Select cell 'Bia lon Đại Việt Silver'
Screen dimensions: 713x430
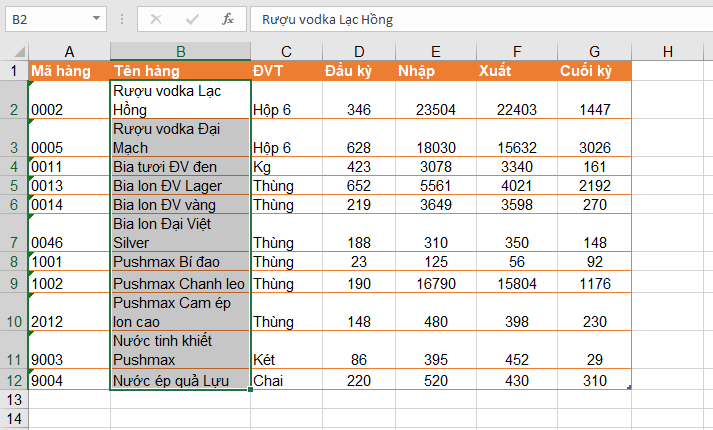[x=181, y=233]
